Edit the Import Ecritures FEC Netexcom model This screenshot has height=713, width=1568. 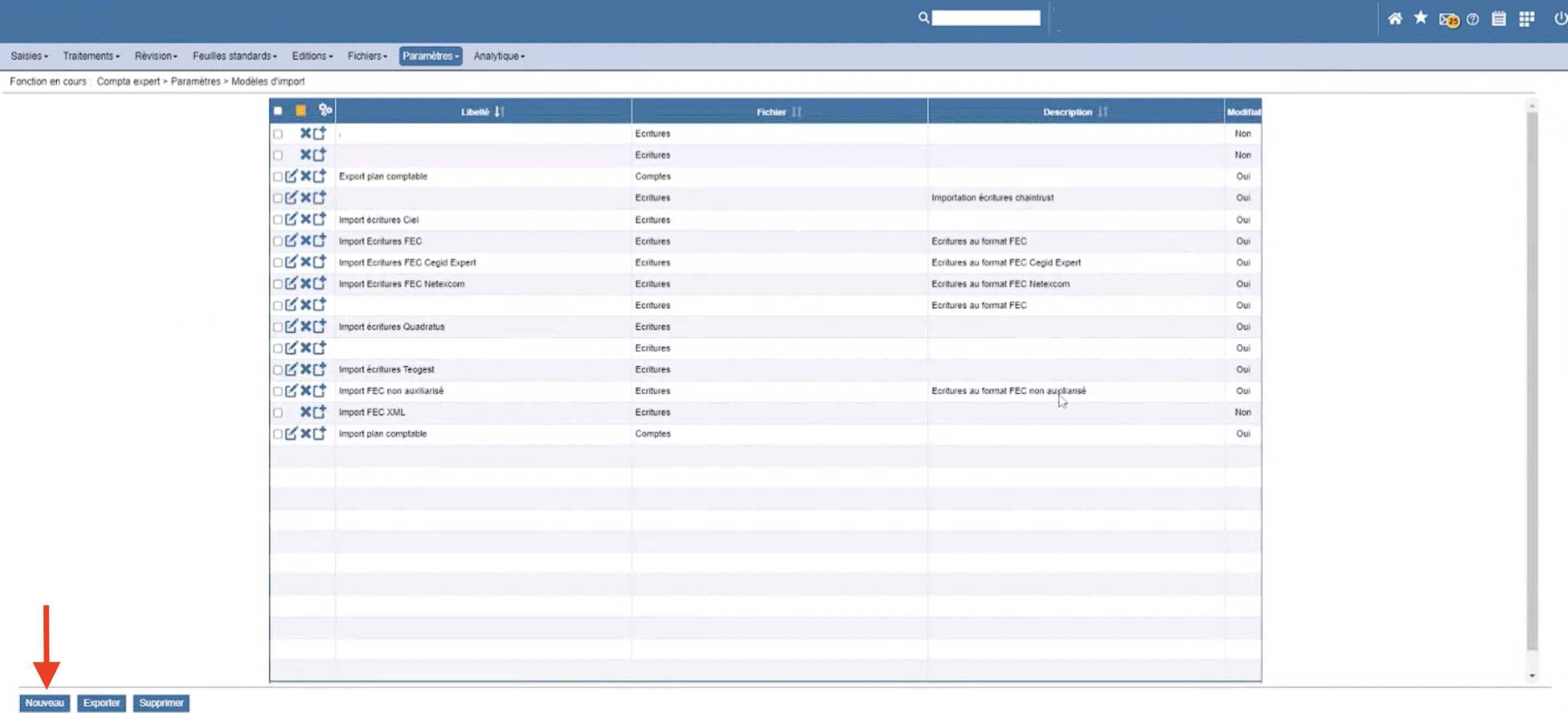coord(291,283)
